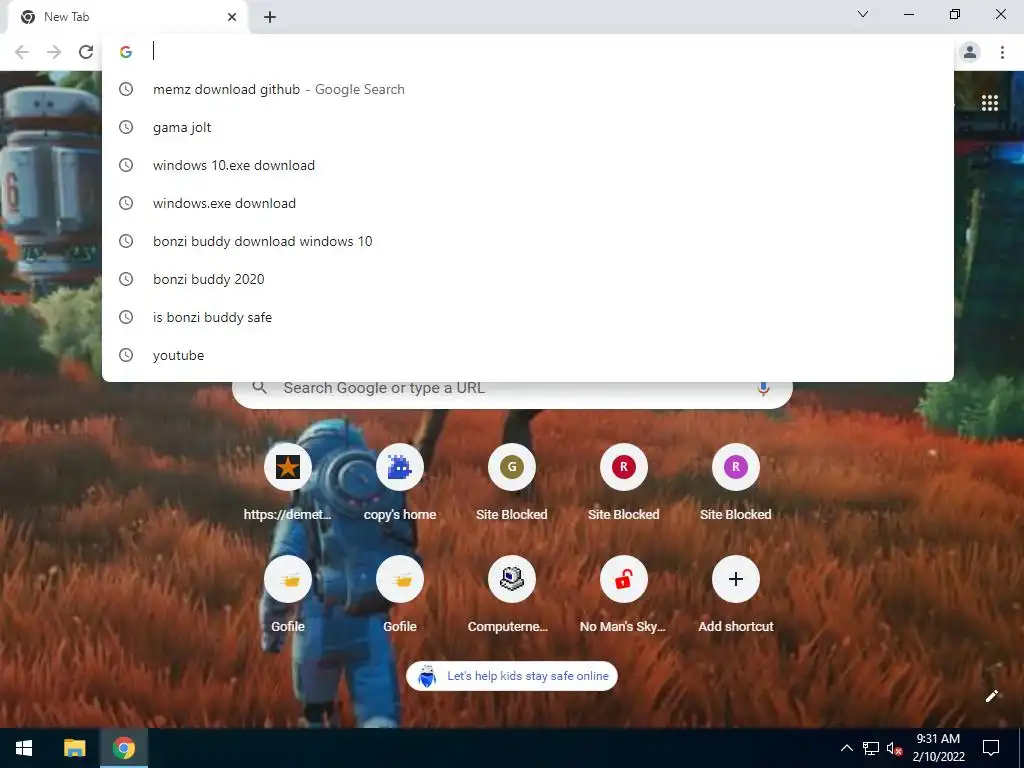Click the Google G icon in omnibox

point(126,52)
